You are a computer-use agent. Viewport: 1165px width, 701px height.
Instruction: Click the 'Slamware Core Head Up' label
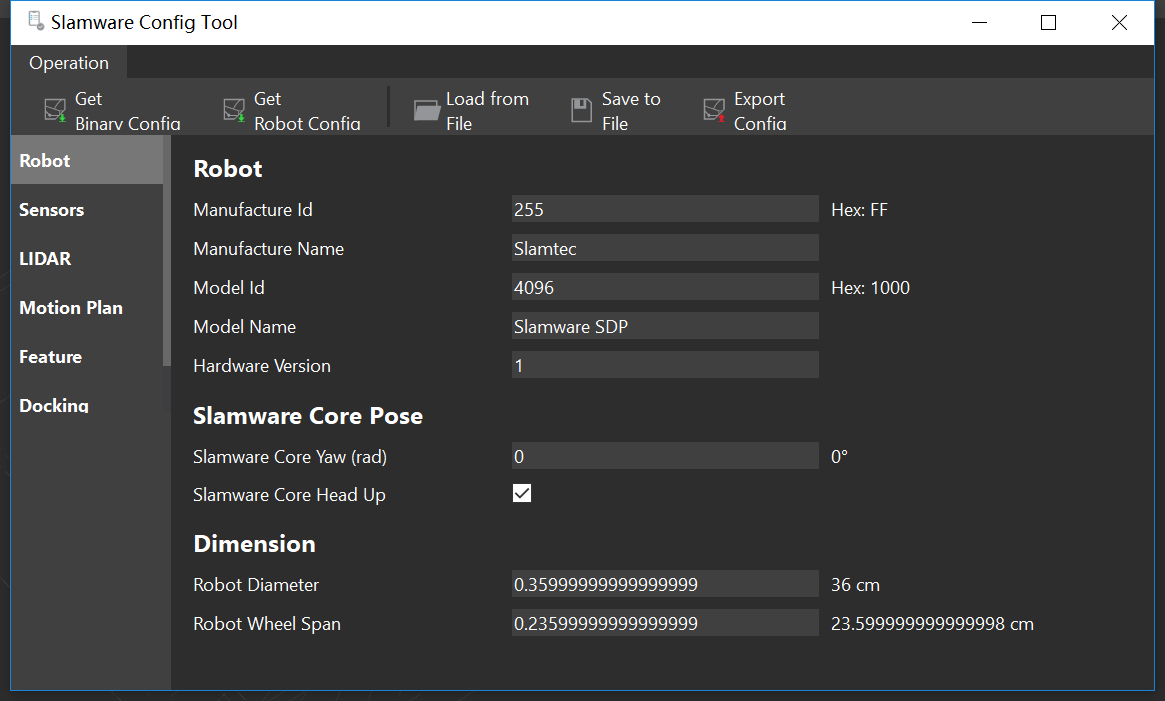click(x=289, y=495)
